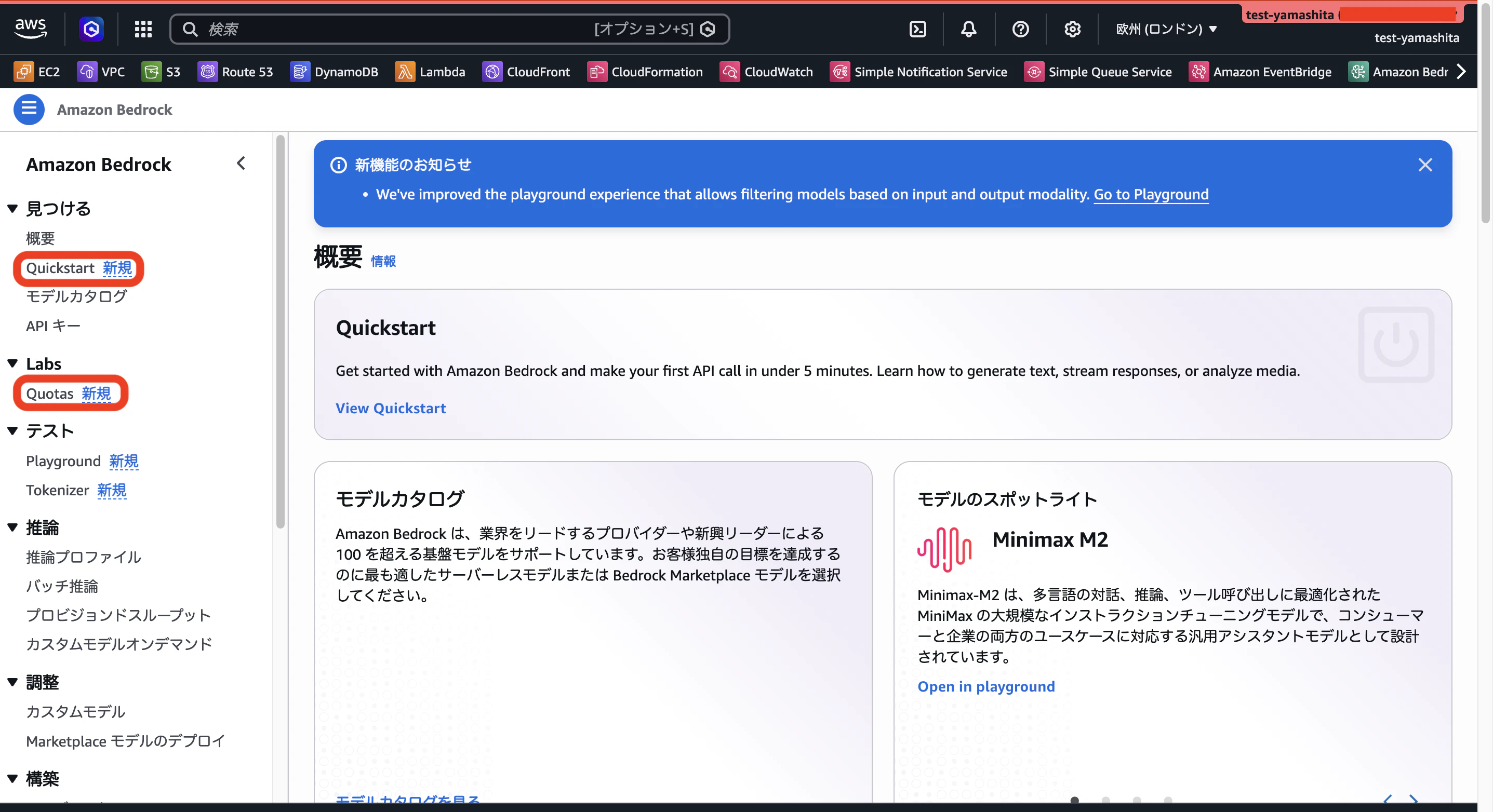This screenshot has width=1493, height=812.
Task: Collapse the 構築 section
Action: click(12, 778)
